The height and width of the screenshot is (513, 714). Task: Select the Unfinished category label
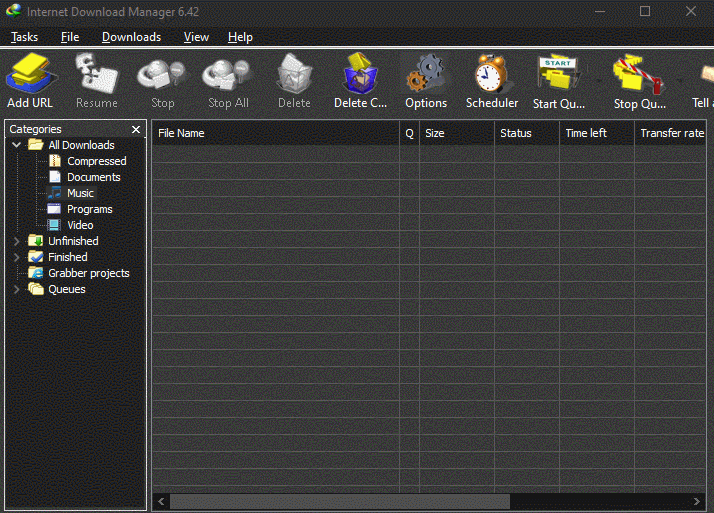click(x=73, y=241)
